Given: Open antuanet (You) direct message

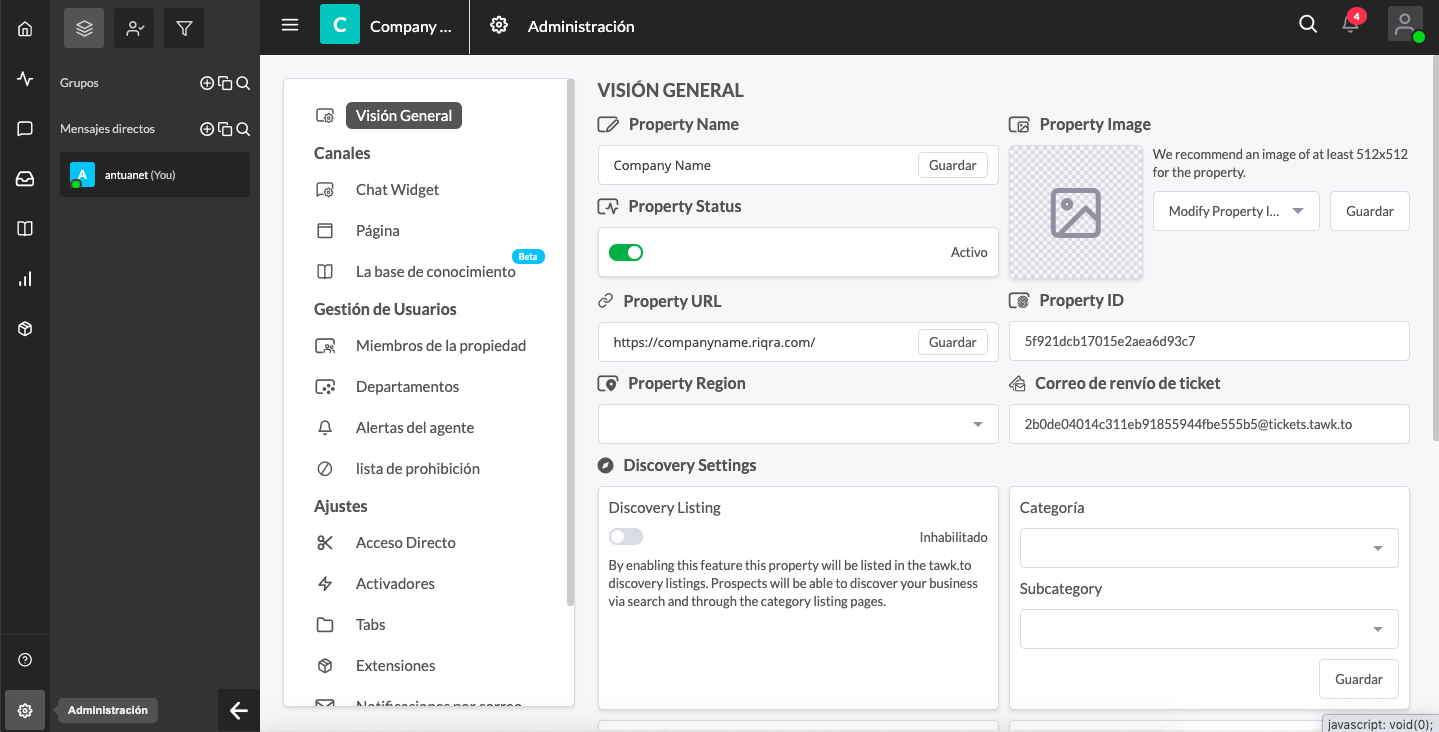Looking at the screenshot, I should [155, 175].
